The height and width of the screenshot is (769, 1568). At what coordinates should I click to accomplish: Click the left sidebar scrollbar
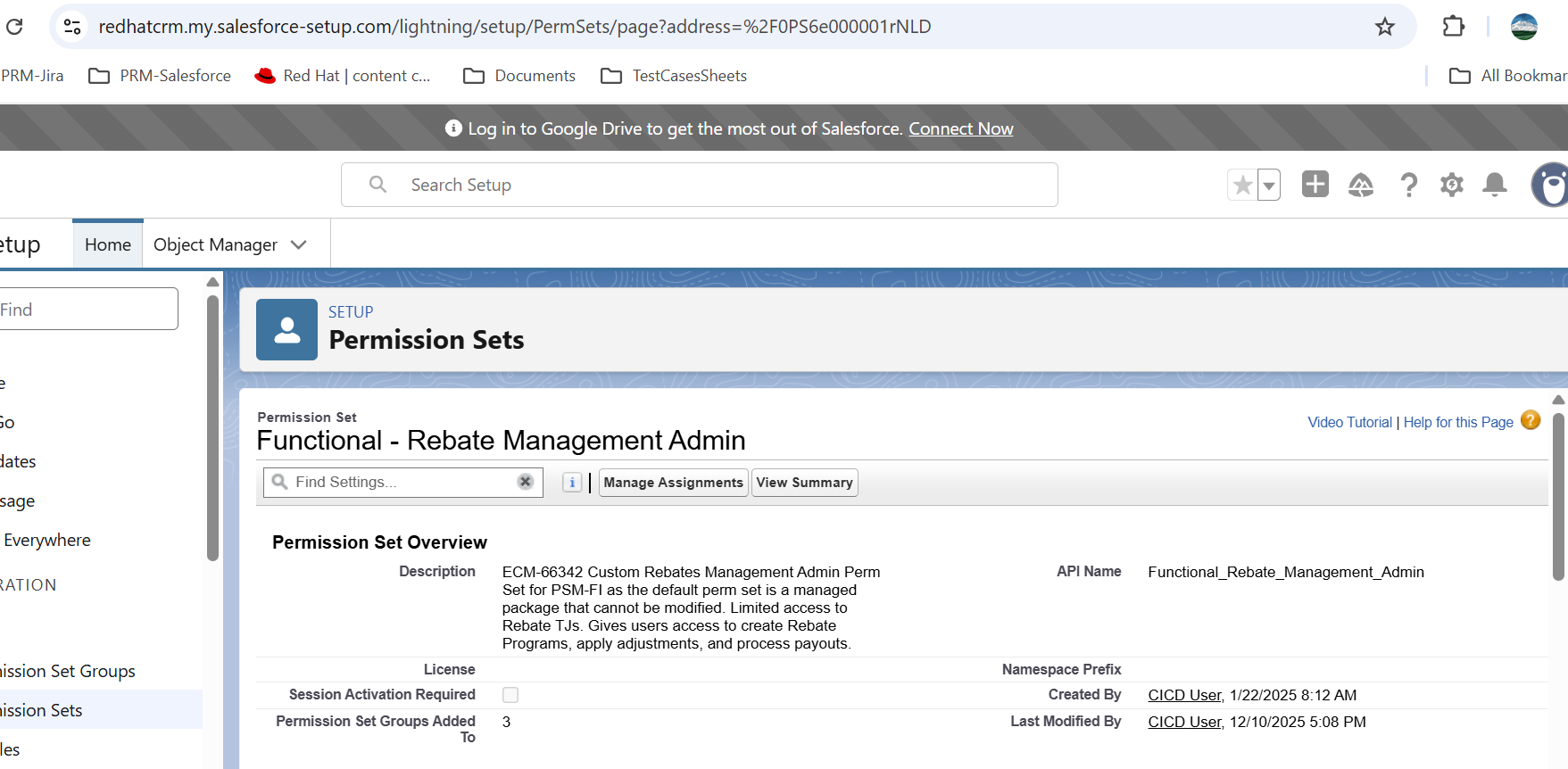pyautogui.click(x=212, y=428)
